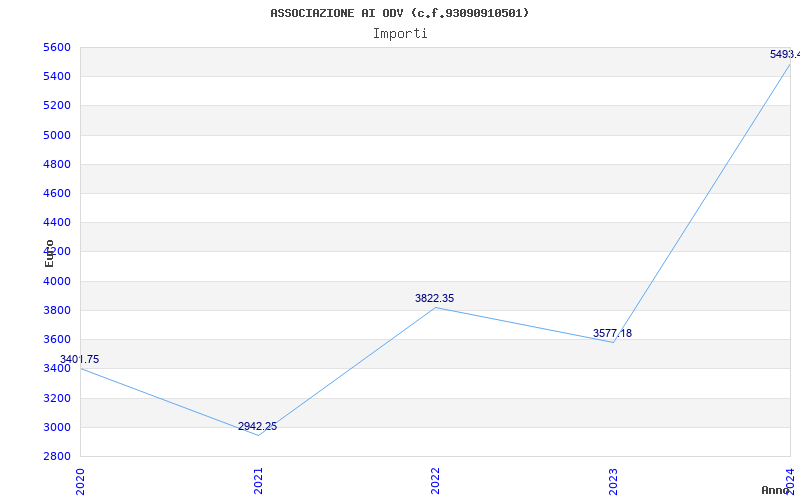800x500 pixels.
Task: Click the 2021 x-axis label
Action: pos(258,481)
